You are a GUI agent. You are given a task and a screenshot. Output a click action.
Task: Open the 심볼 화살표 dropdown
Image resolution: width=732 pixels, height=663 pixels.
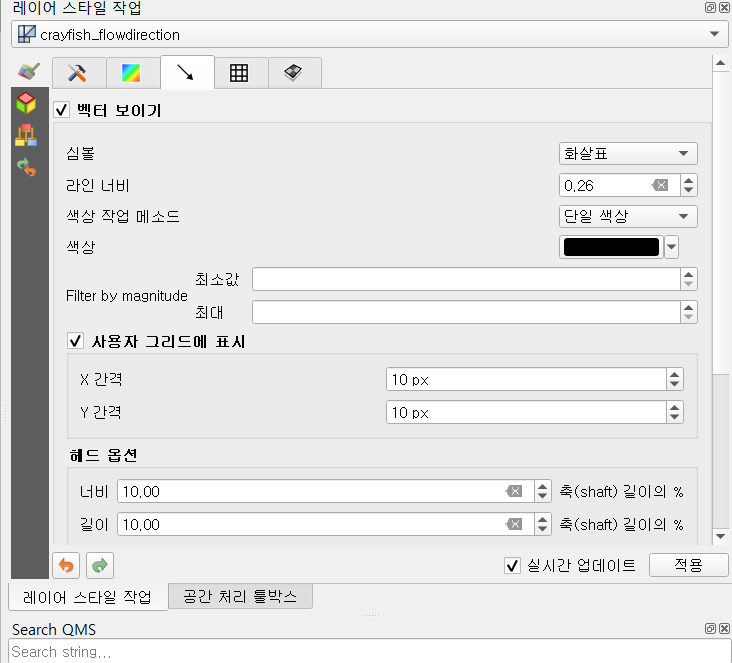tap(628, 154)
